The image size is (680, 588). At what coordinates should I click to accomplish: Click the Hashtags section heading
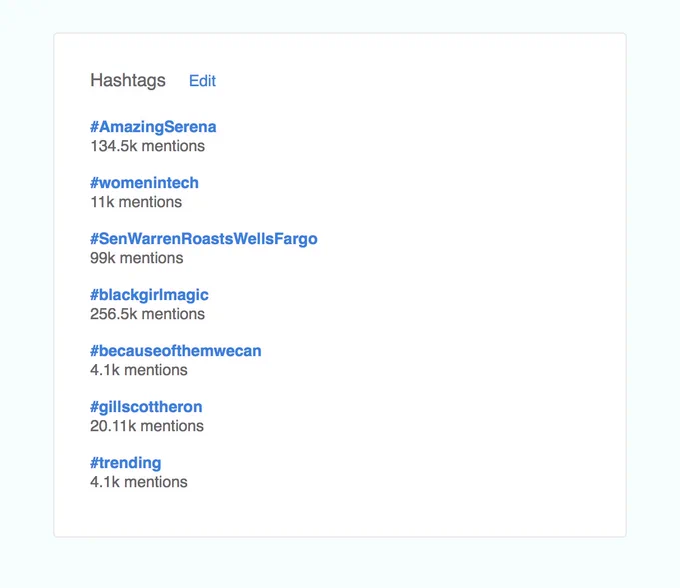(x=128, y=81)
